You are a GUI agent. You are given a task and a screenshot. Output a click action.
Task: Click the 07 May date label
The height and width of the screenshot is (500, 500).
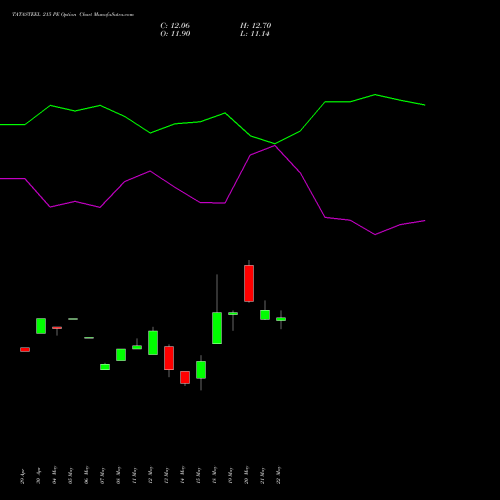[x=103, y=475]
